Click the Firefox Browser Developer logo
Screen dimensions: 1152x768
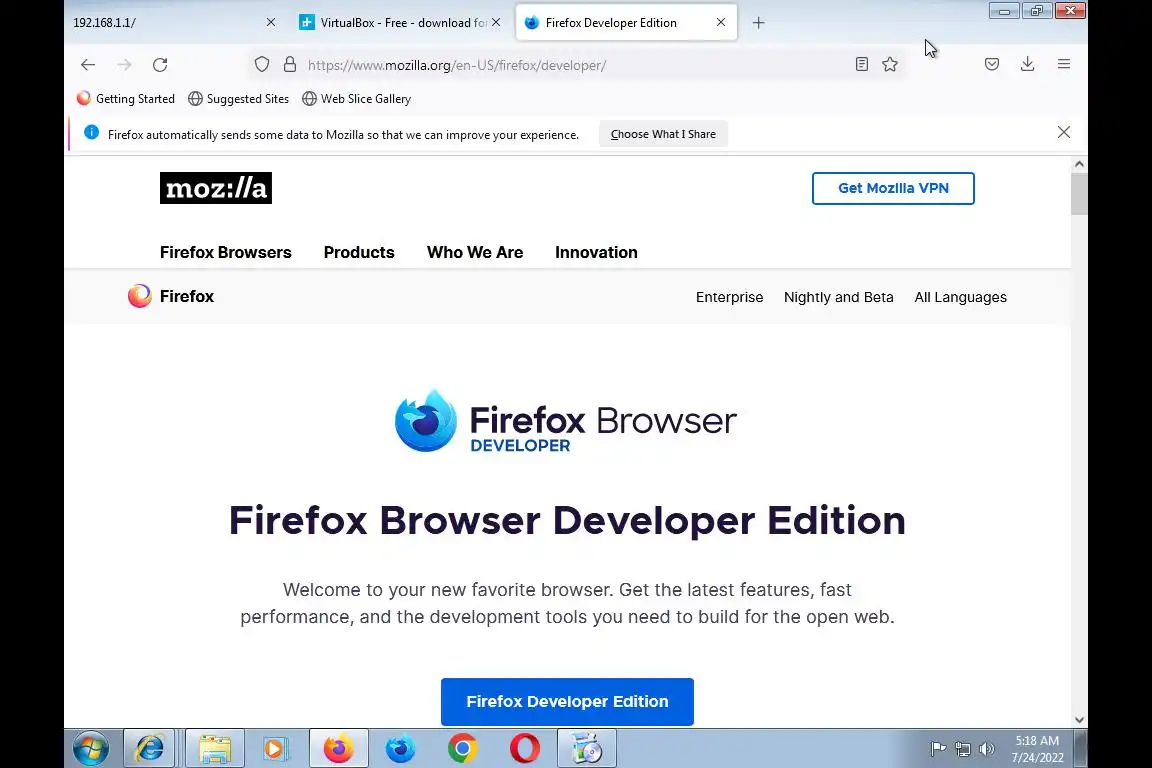point(565,421)
